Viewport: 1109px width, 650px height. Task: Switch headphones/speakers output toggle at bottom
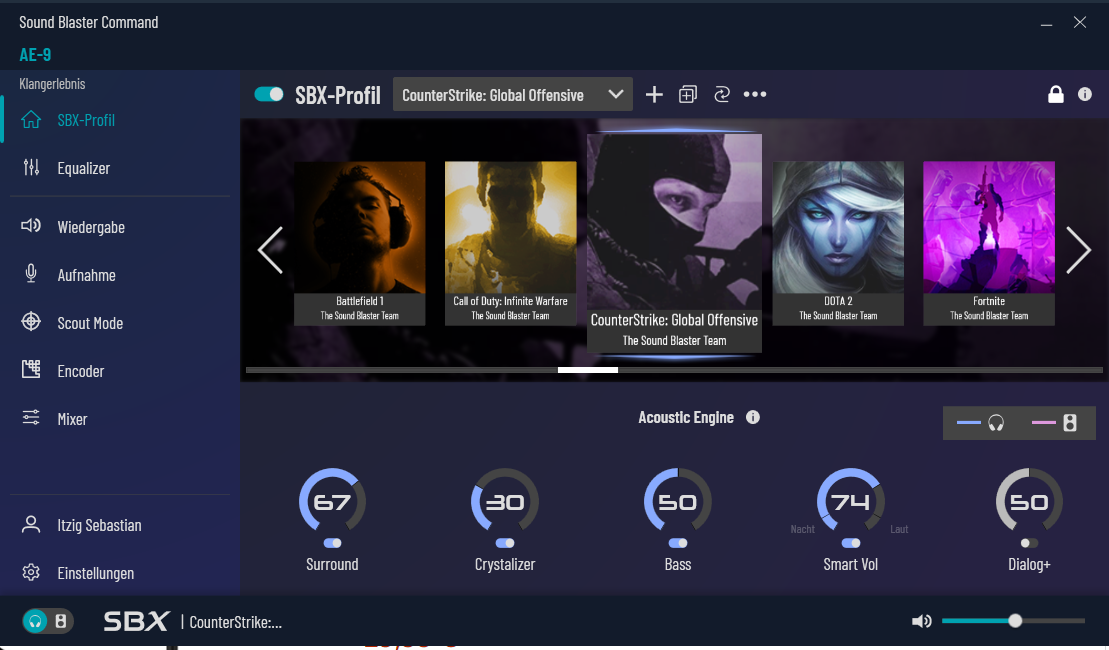pos(48,621)
